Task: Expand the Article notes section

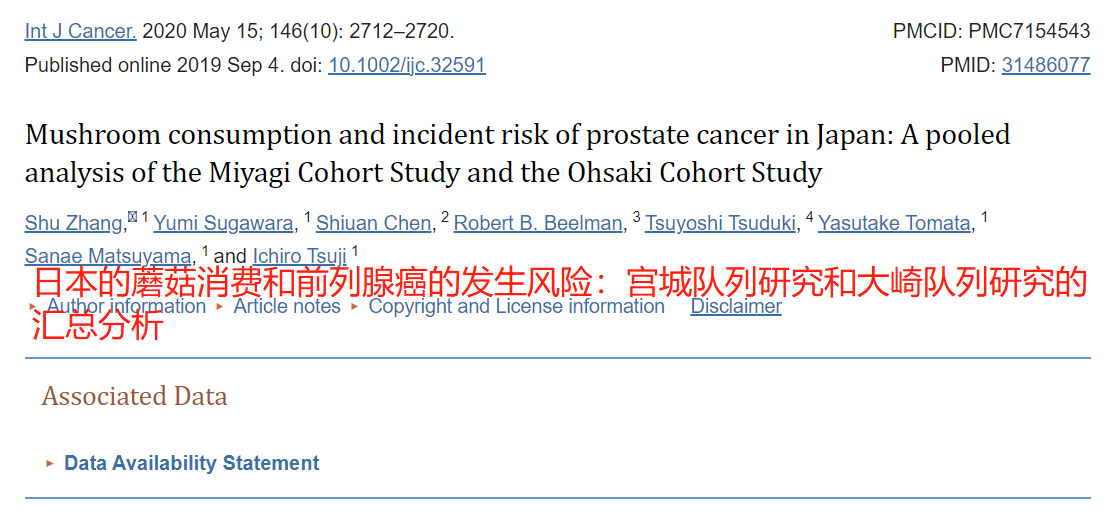Action: coord(287,307)
